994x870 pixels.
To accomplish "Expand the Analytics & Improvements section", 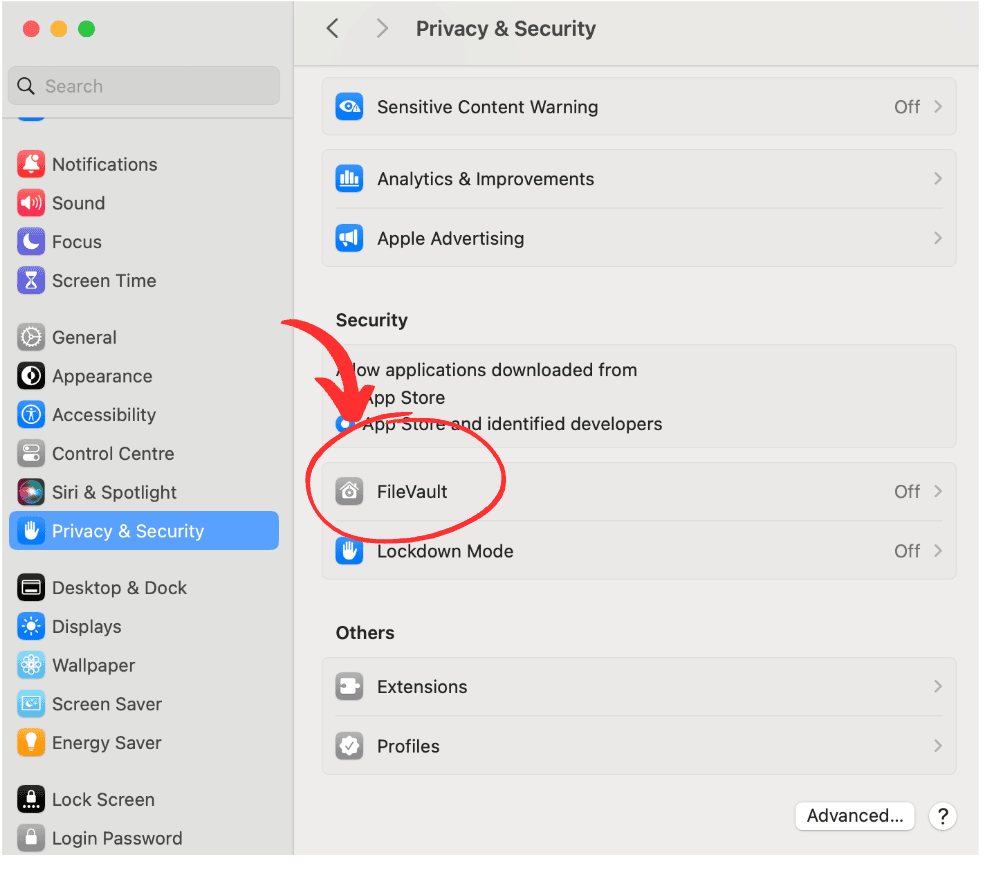I will [x=639, y=179].
